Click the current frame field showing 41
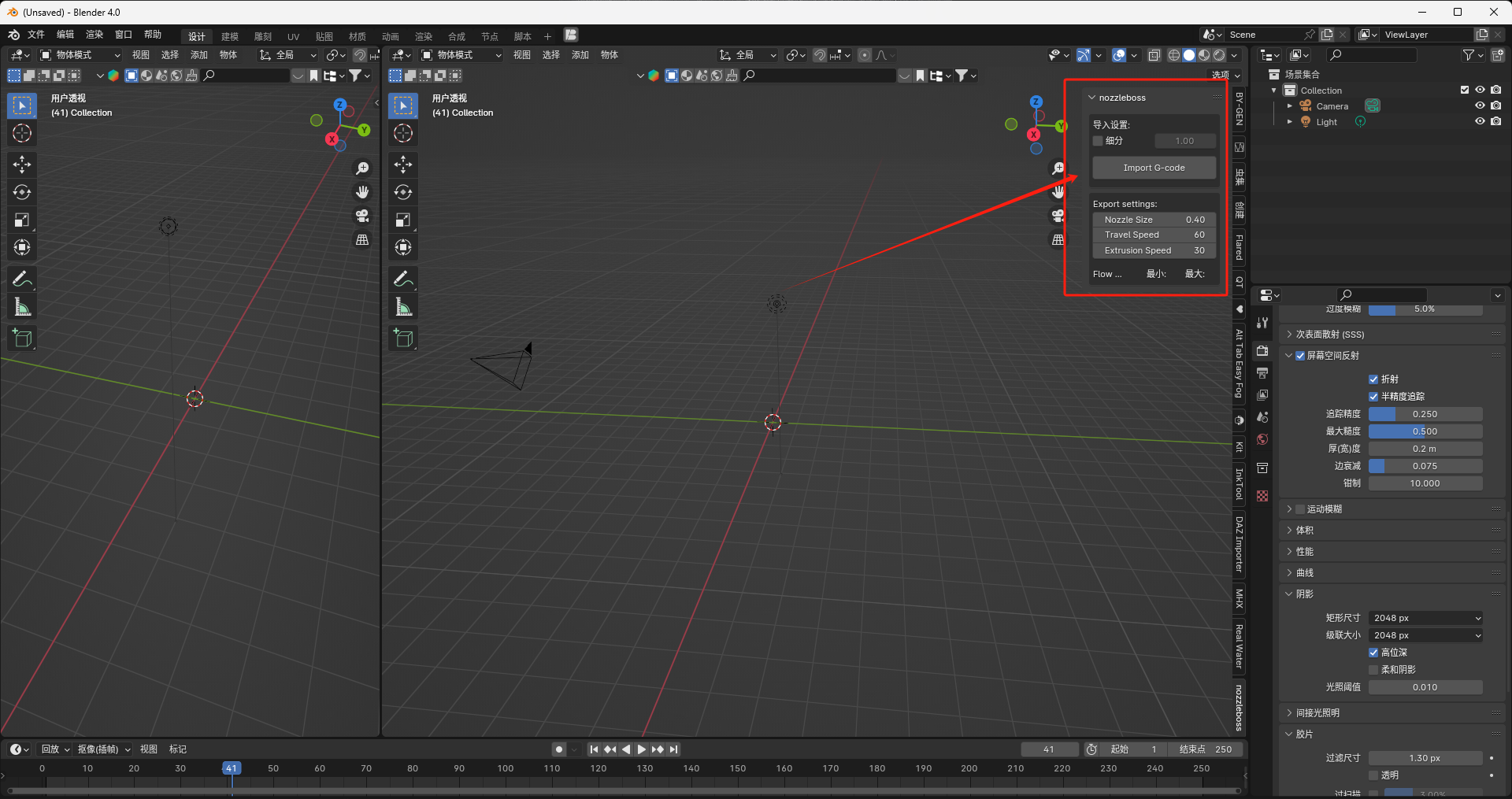This screenshot has width=1512, height=799. (1049, 749)
